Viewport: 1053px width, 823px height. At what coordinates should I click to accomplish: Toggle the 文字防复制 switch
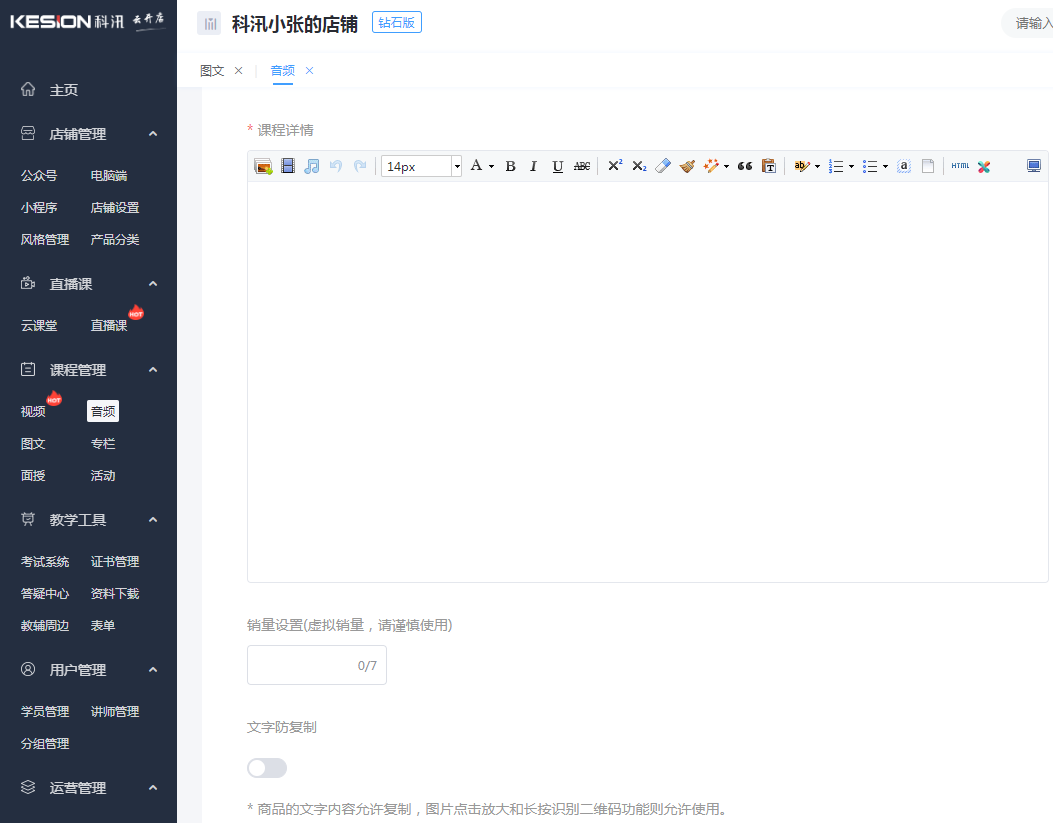tap(266, 765)
